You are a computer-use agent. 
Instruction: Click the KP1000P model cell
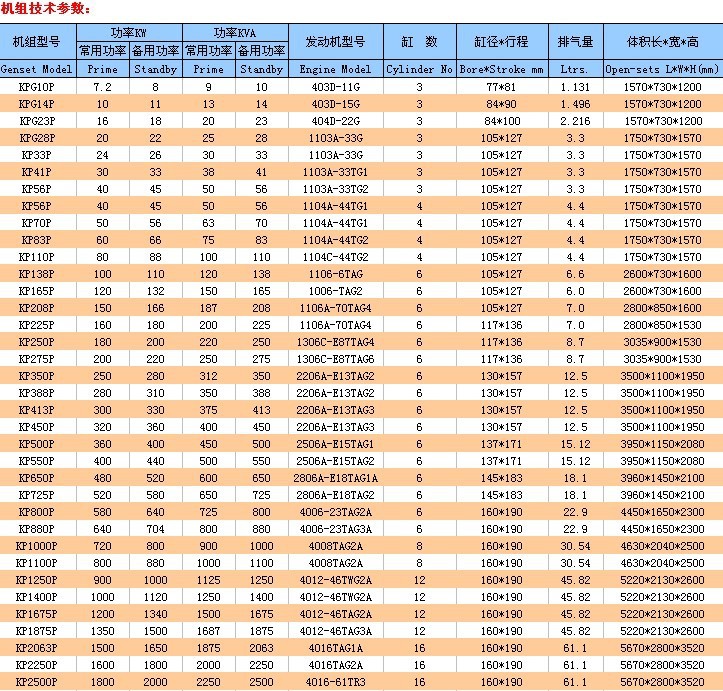point(38,546)
